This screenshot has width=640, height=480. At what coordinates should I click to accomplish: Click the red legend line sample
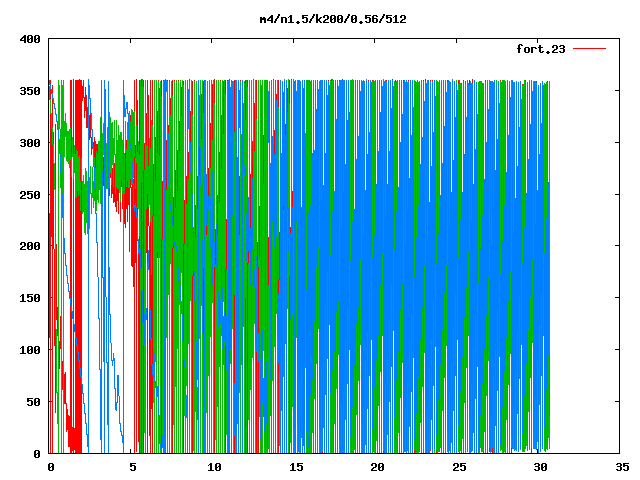pos(589,49)
